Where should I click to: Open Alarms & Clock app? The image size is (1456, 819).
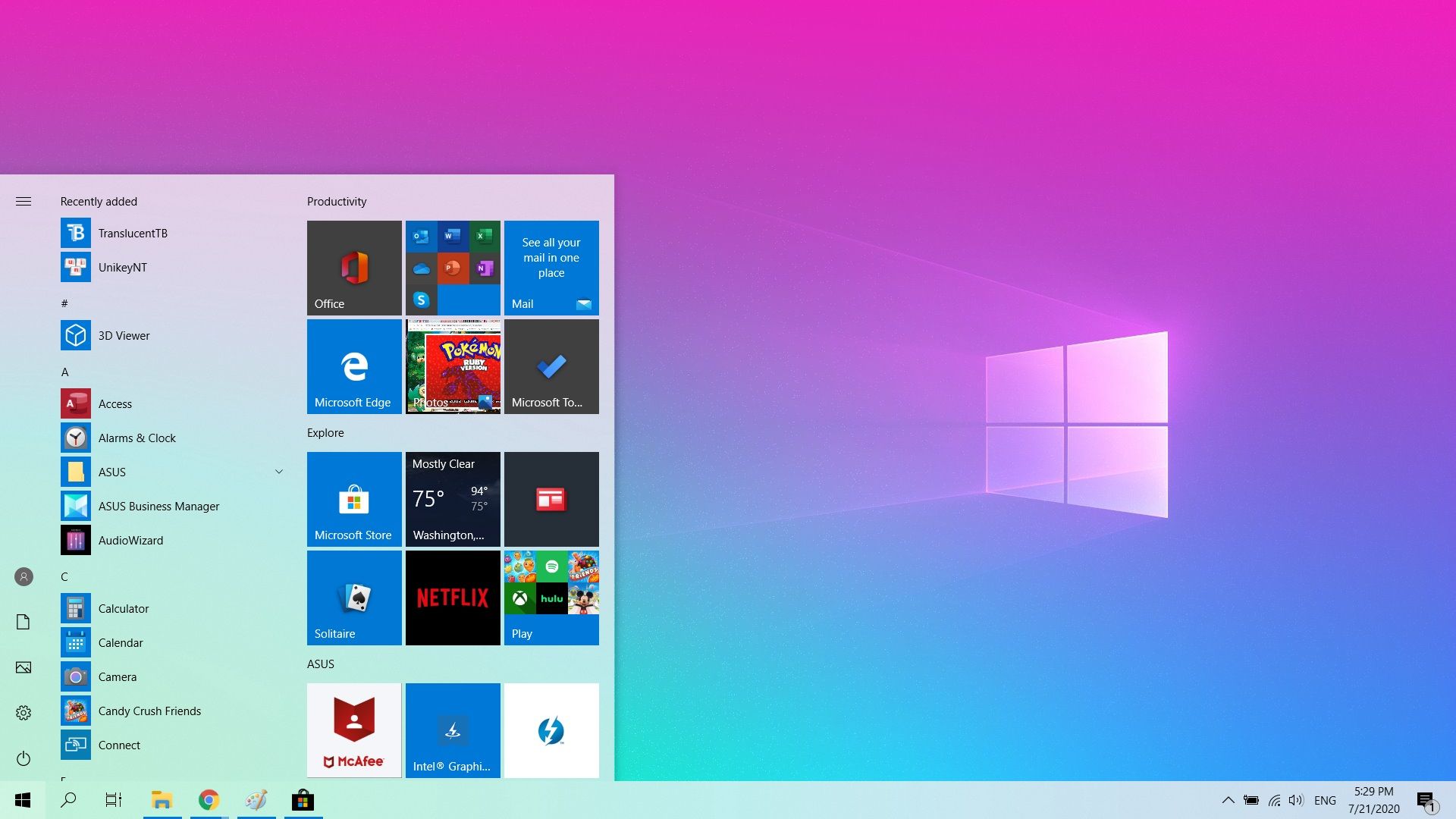(x=174, y=438)
